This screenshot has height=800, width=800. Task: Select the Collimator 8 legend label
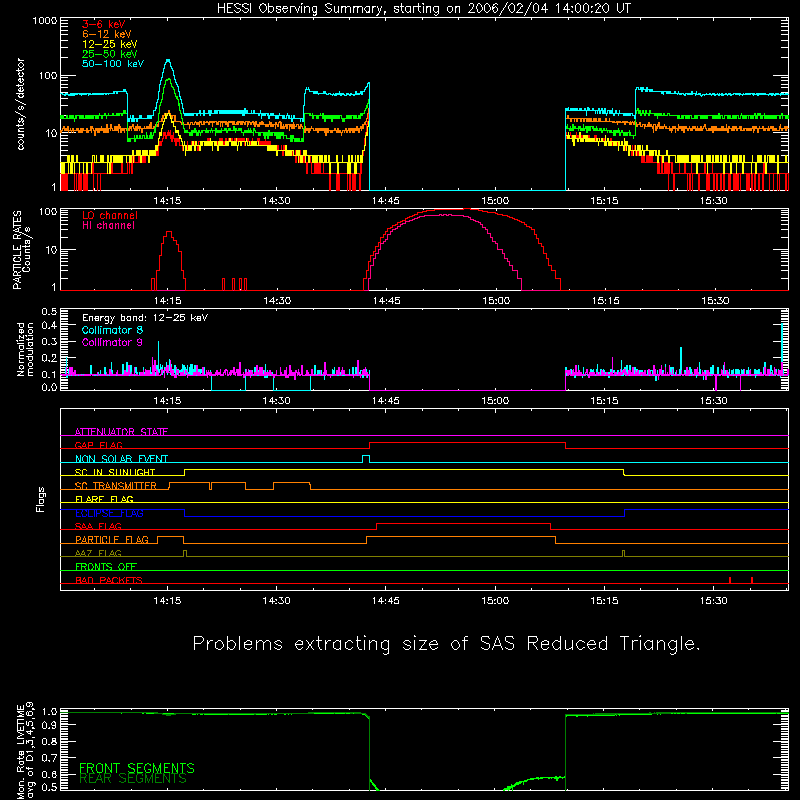[x=112, y=330]
